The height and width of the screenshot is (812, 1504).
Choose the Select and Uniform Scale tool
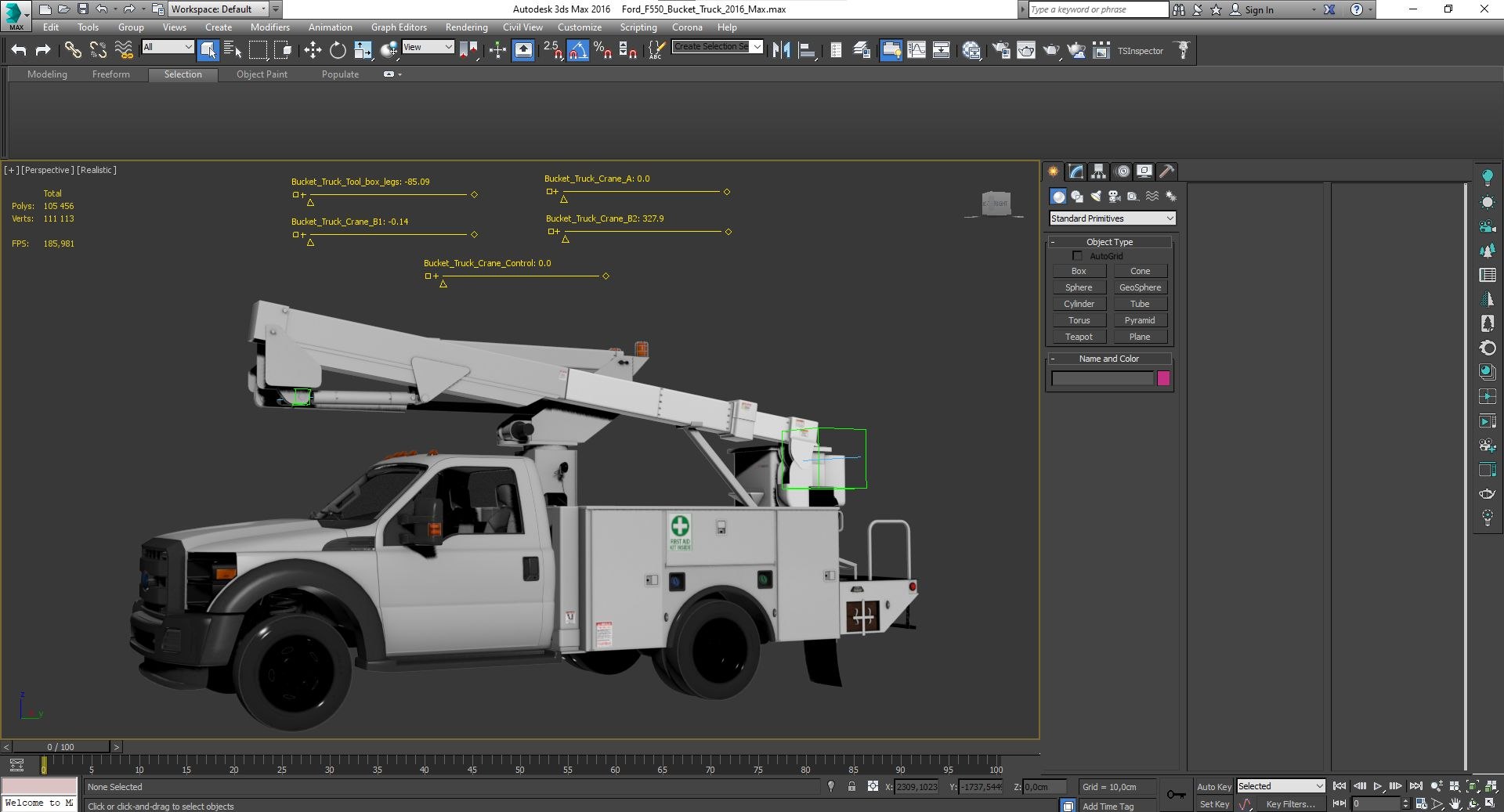[x=363, y=51]
